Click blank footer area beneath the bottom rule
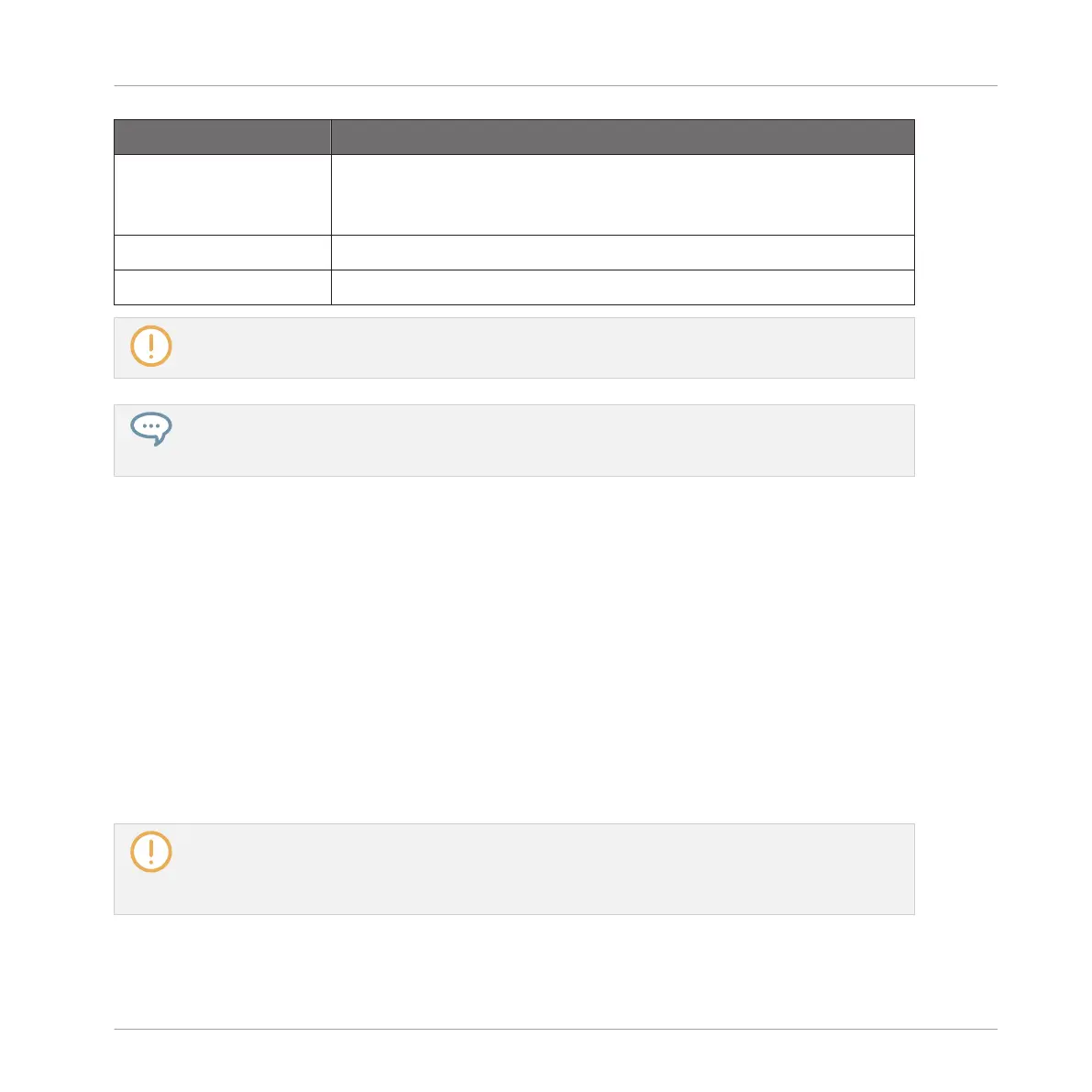 pos(556,1059)
